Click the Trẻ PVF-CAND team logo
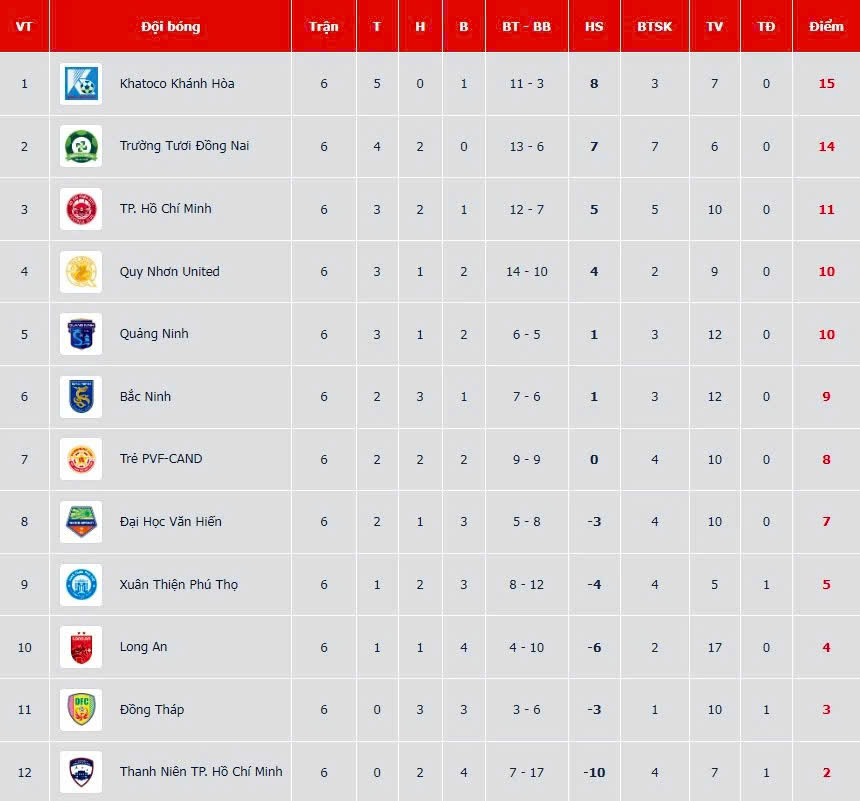Image resolution: width=860 pixels, height=801 pixels. (80, 459)
